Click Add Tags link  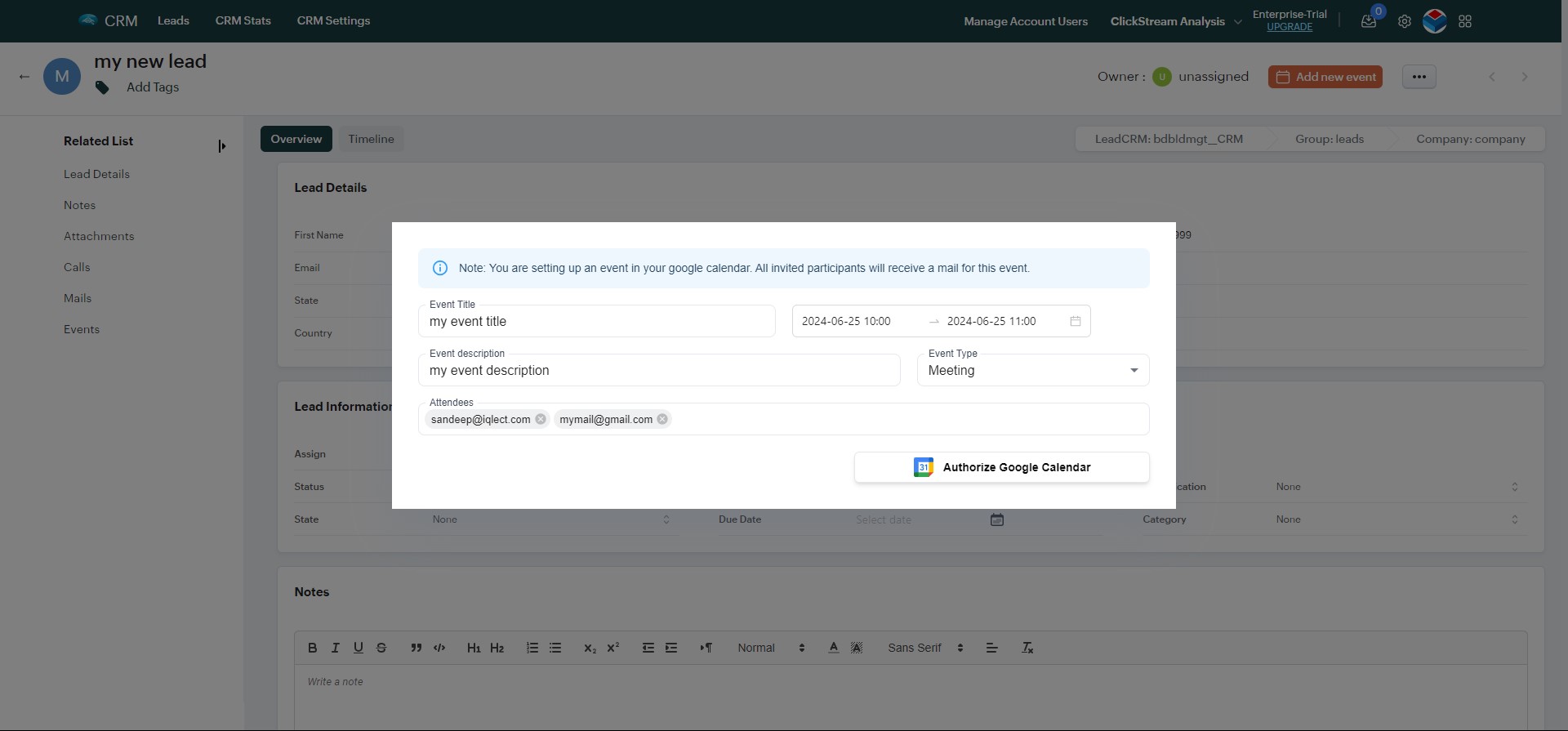pos(153,87)
